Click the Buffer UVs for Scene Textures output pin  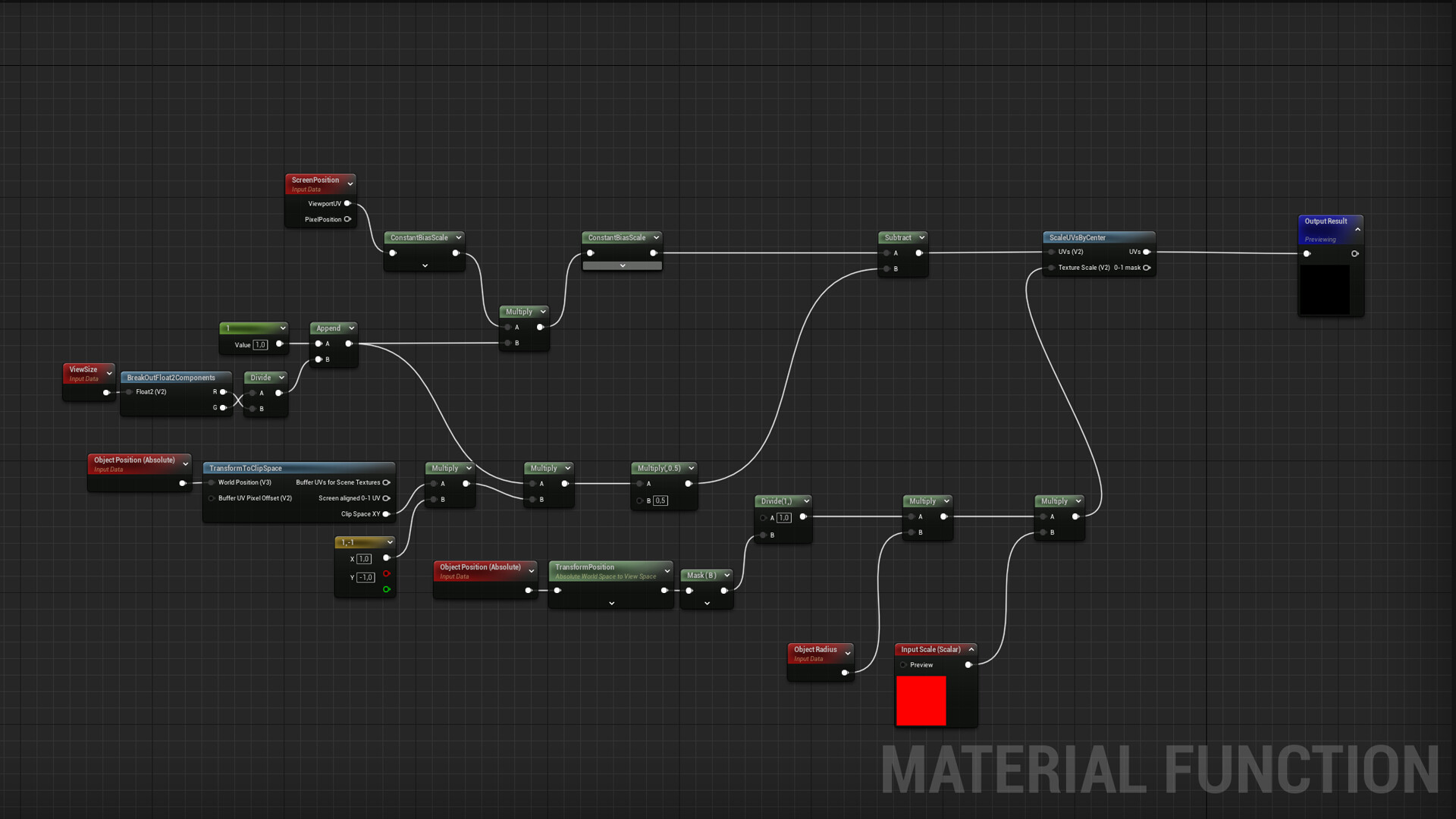386,482
